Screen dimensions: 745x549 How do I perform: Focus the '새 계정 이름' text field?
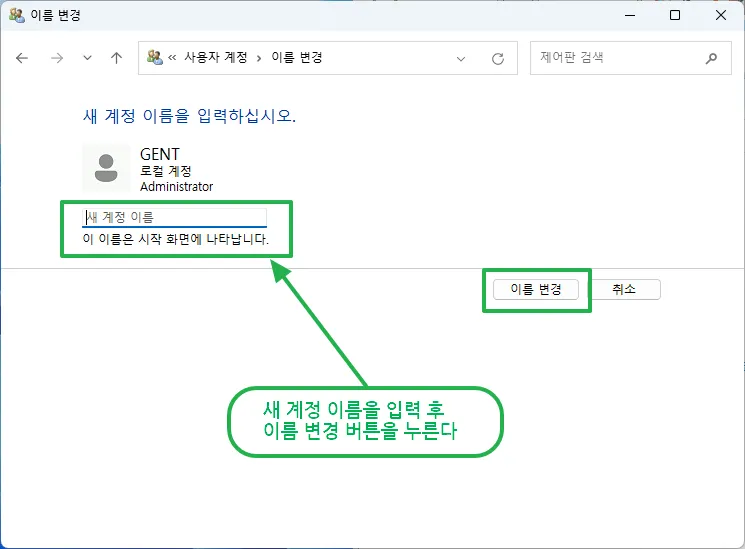tap(174, 218)
